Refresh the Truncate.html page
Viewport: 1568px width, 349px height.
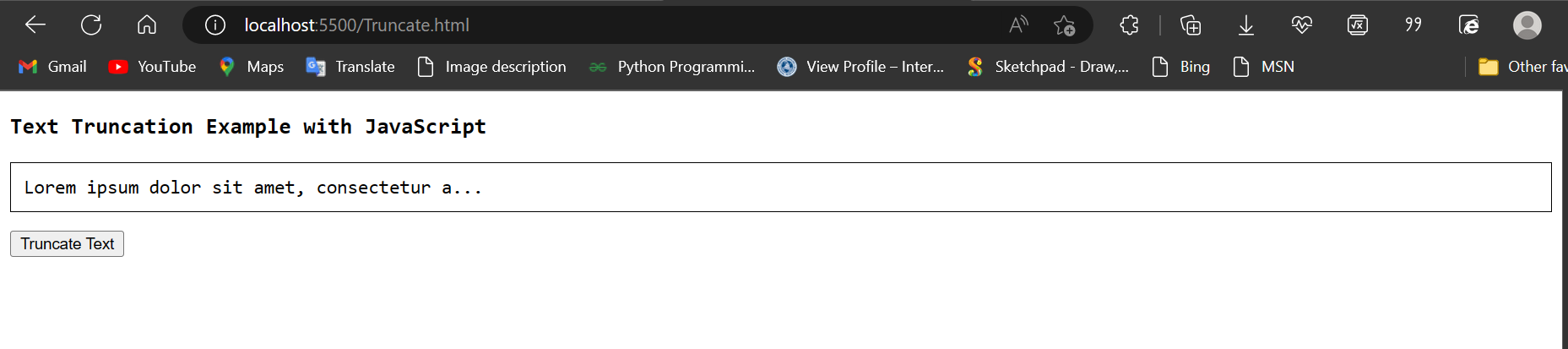click(91, 25)
